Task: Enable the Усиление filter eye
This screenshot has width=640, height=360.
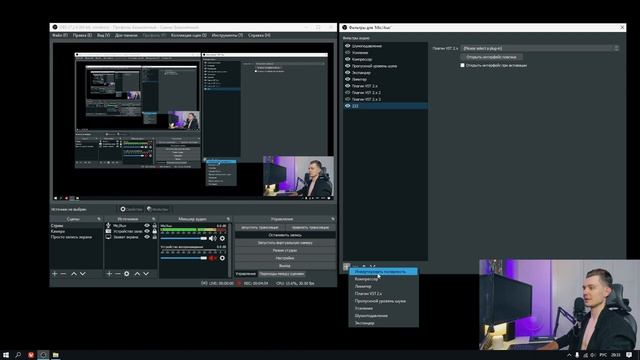Action: [348, 52]
